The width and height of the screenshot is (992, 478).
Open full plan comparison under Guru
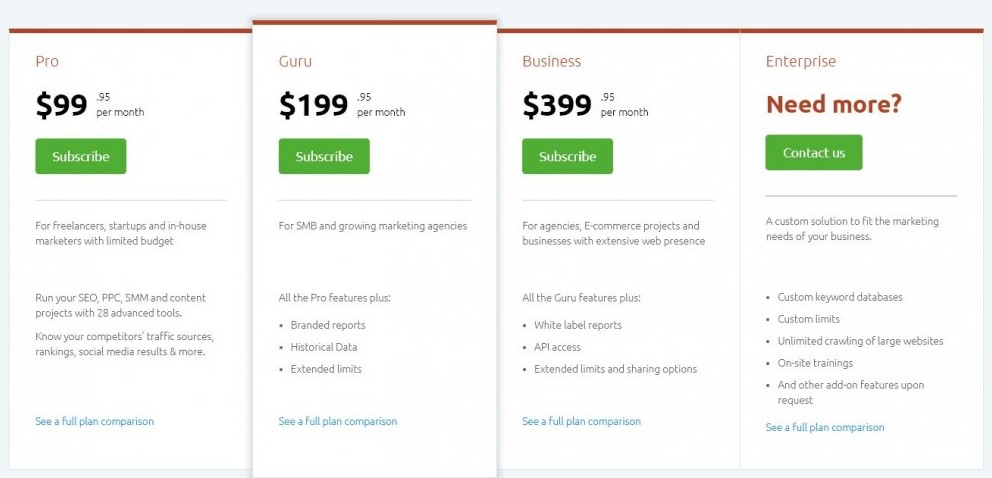coord(338,421)
